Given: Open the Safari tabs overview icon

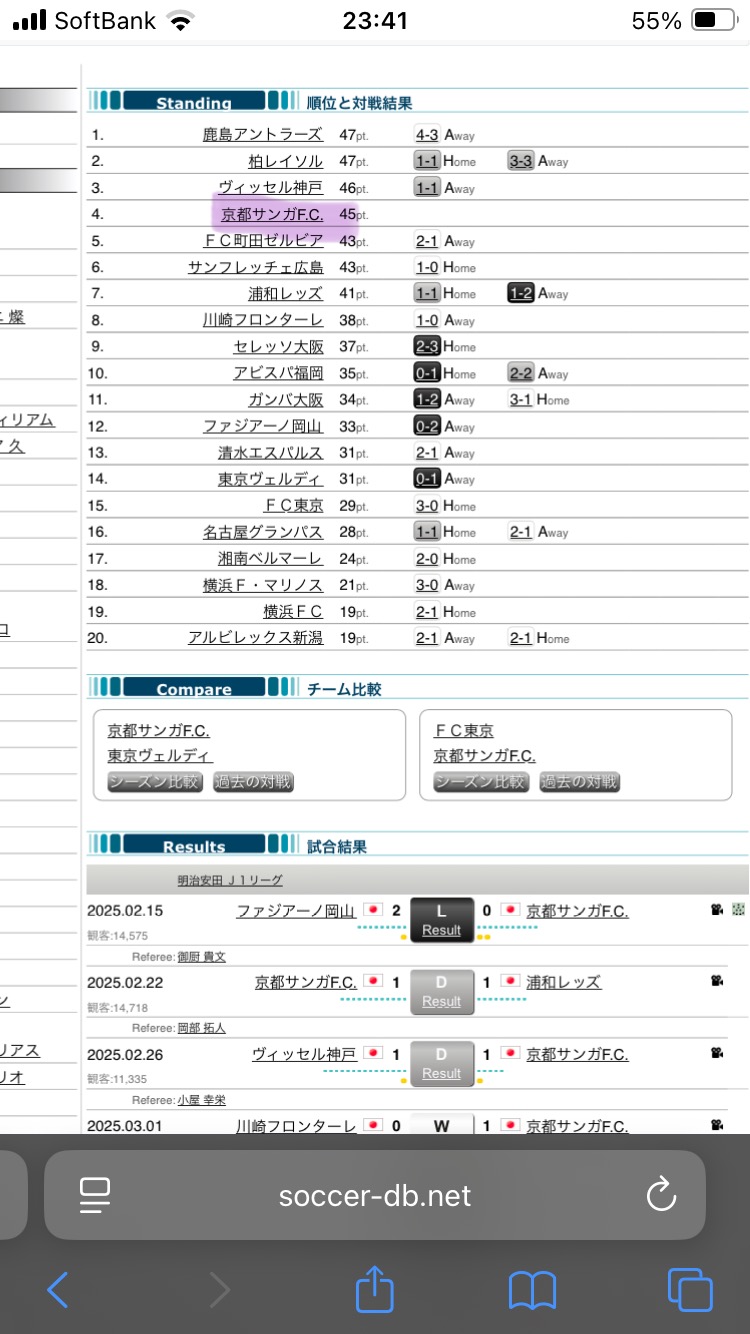Looking at the screenshot, I should coord(690,1289).
